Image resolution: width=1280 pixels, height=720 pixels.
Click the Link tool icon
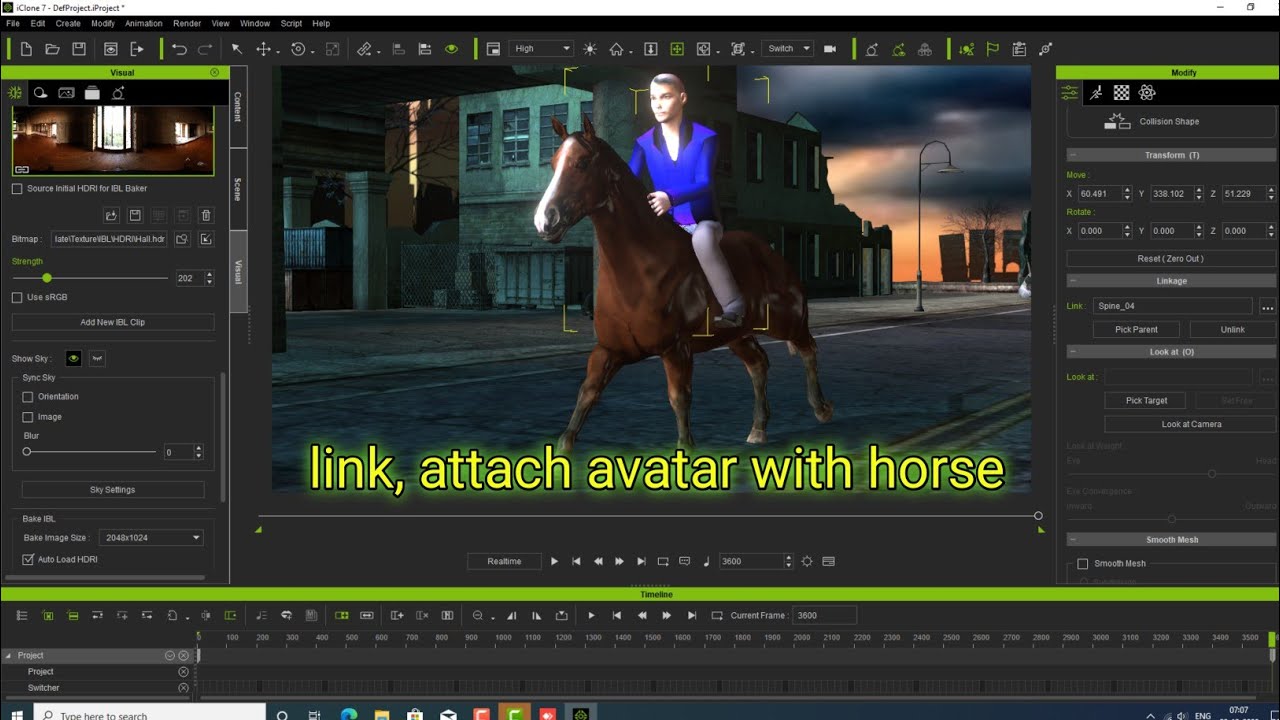click(x=365, y=49)
